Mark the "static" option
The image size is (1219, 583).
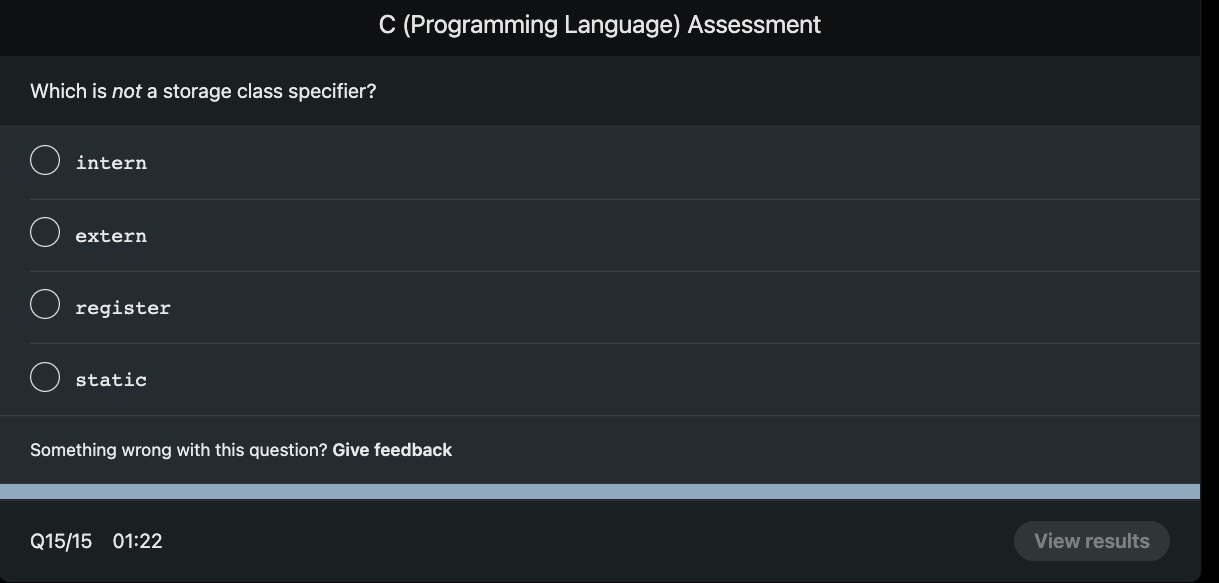tap(44, 375)
